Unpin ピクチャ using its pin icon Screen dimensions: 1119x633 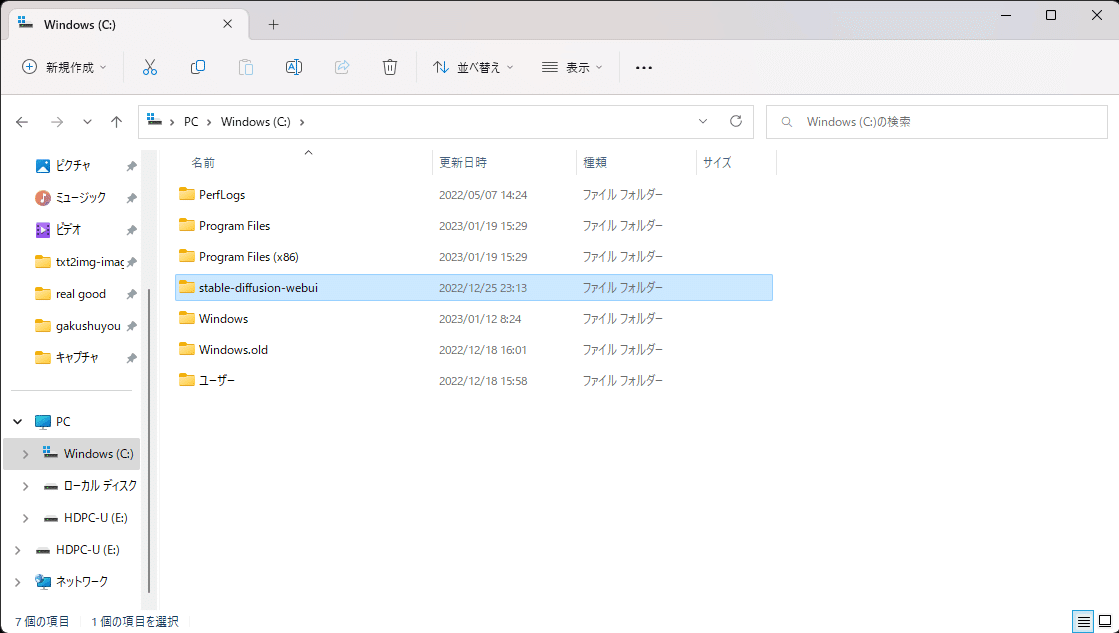[x=131, y=166]
